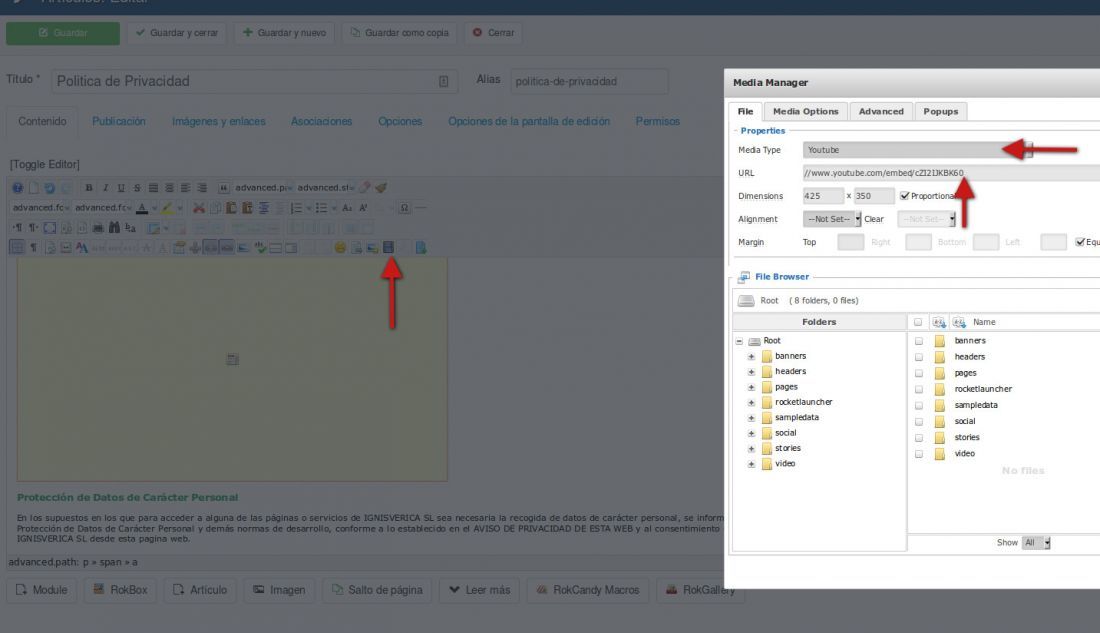Check the box beside banners in file list

pyautogui.click(x=918, y=341)
